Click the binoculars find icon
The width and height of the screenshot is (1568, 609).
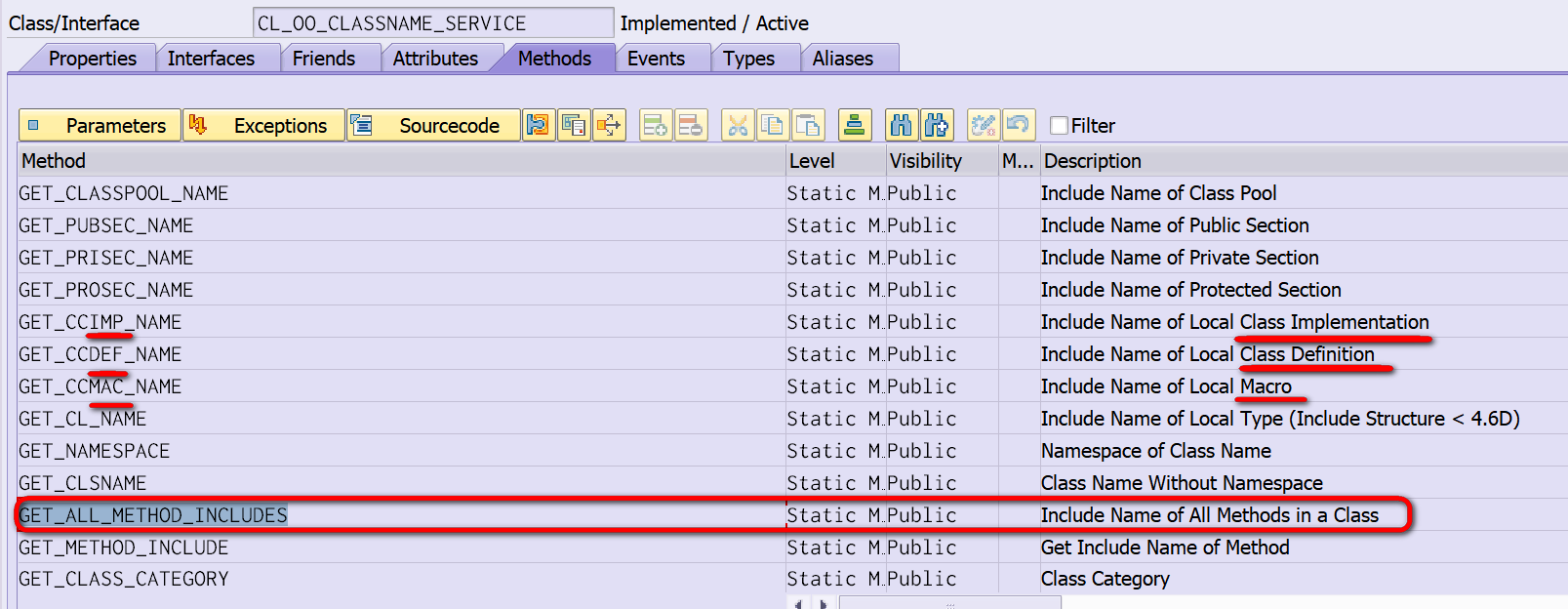pos(902,125)
